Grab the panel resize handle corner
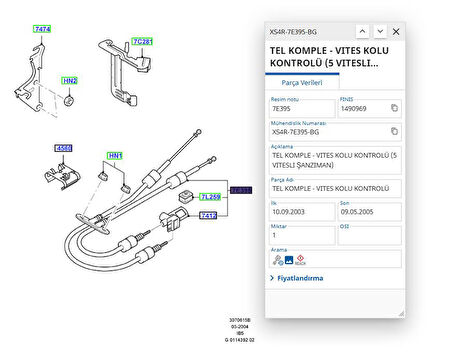The height and width of the screenshot is (363, 452). tap(401, 313)
